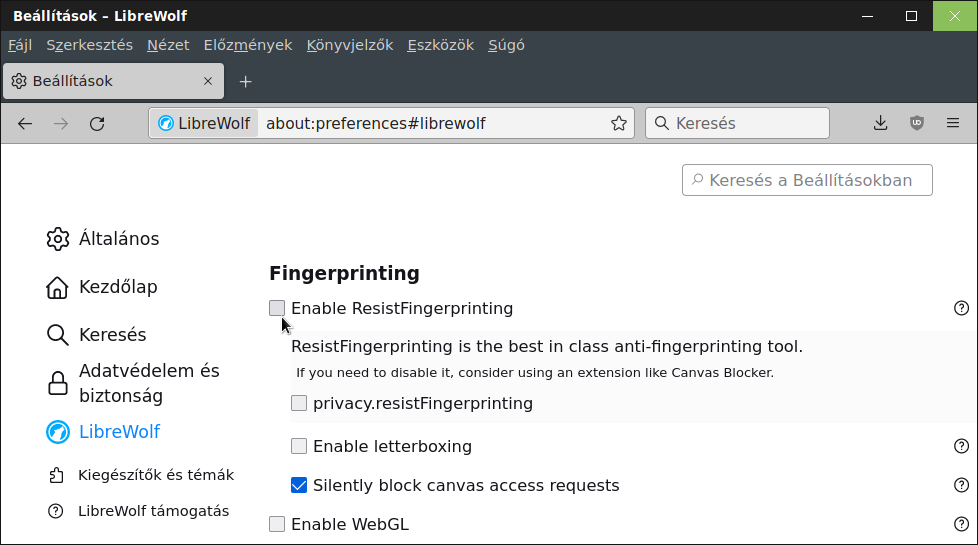This screenshot has width=978, height=545.
Task: Click the Kezdőlap house icon
Action: click(x=57, y=287)
